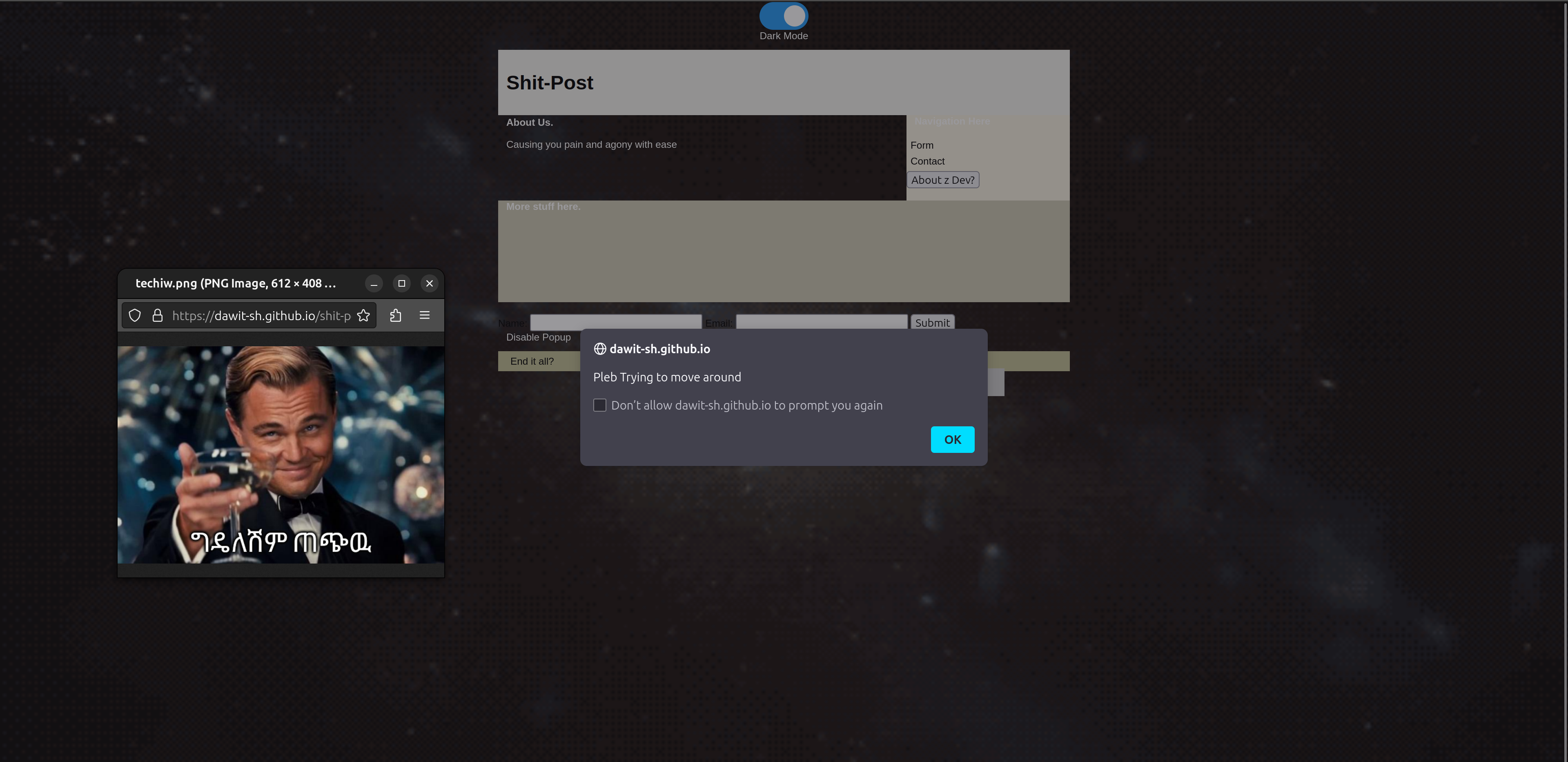
Task: Minimize the techiw.png popup window
Action: click(x=374, y=284)
